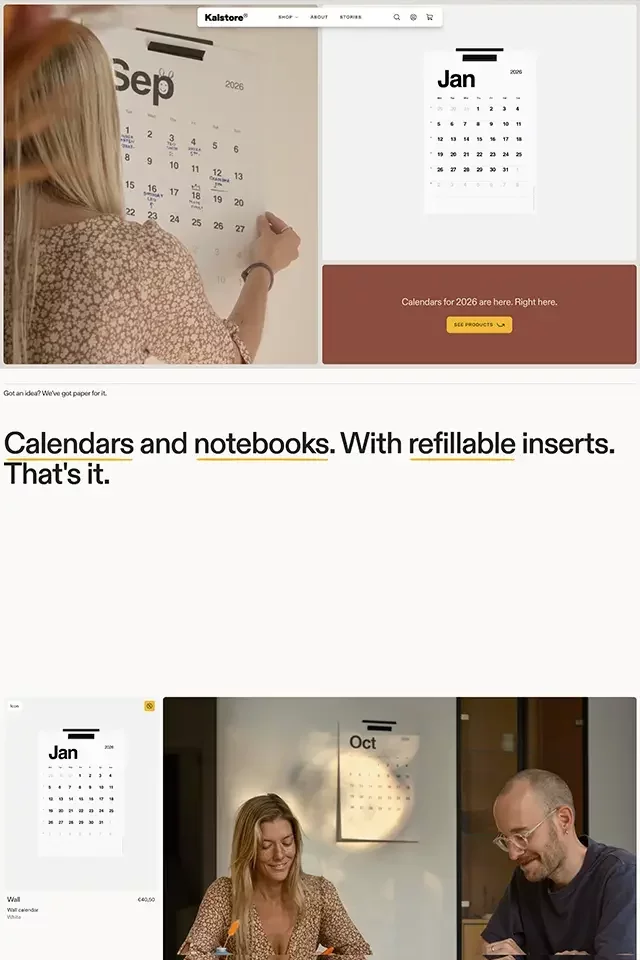Open the account icon in the navbar

point(413,17)
